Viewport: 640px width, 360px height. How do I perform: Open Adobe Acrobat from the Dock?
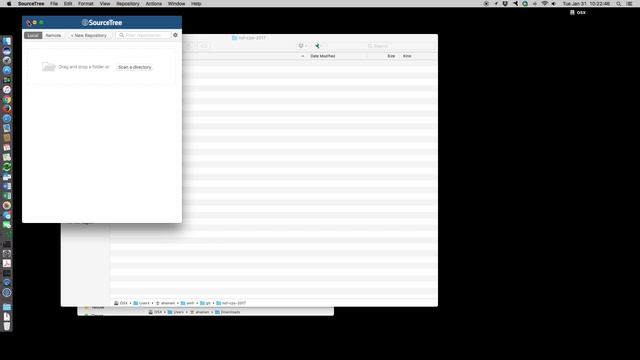click(x=7, y=263)
